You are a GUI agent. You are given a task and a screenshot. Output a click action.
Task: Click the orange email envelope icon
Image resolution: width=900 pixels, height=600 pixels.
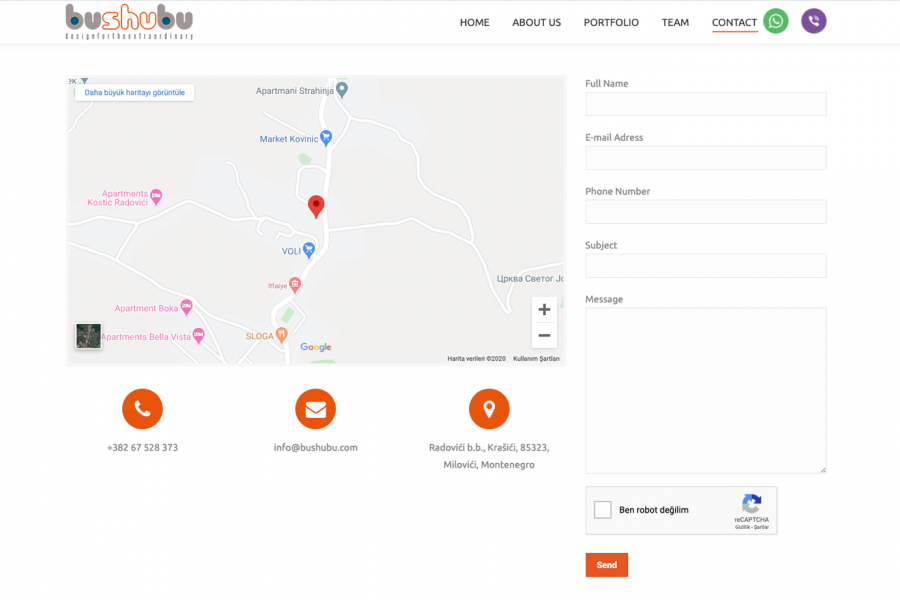tap(315, 409)
